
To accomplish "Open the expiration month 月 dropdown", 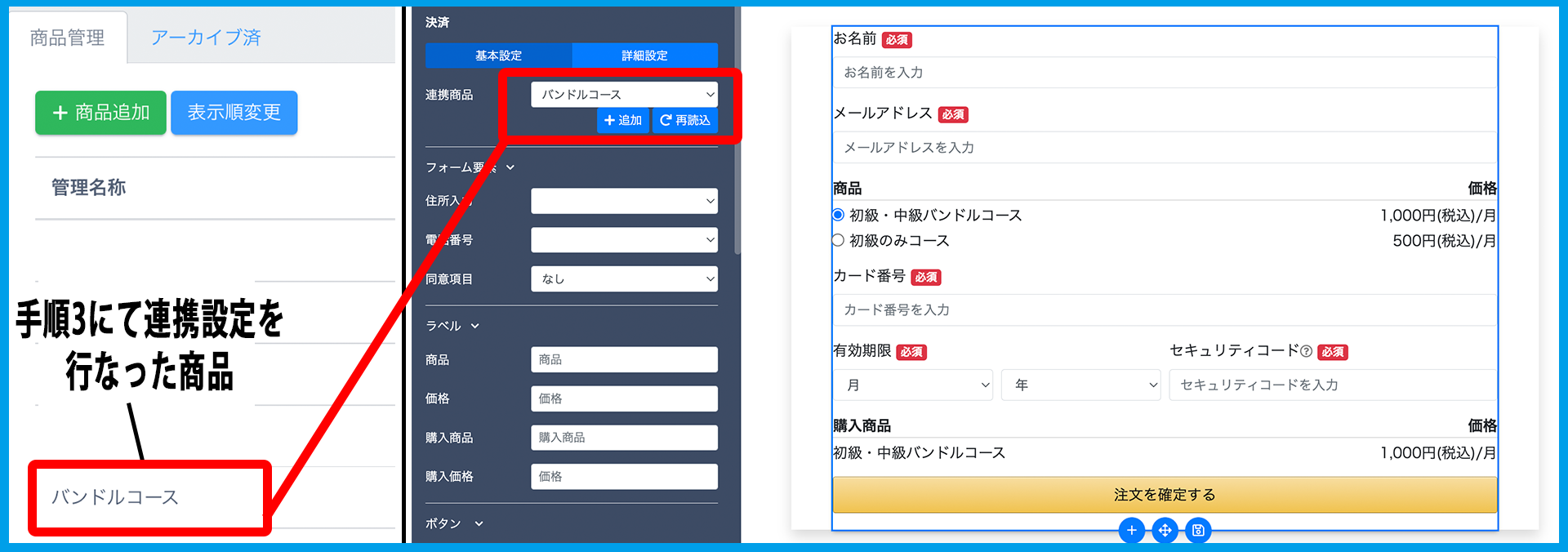I will click(913, 385).
